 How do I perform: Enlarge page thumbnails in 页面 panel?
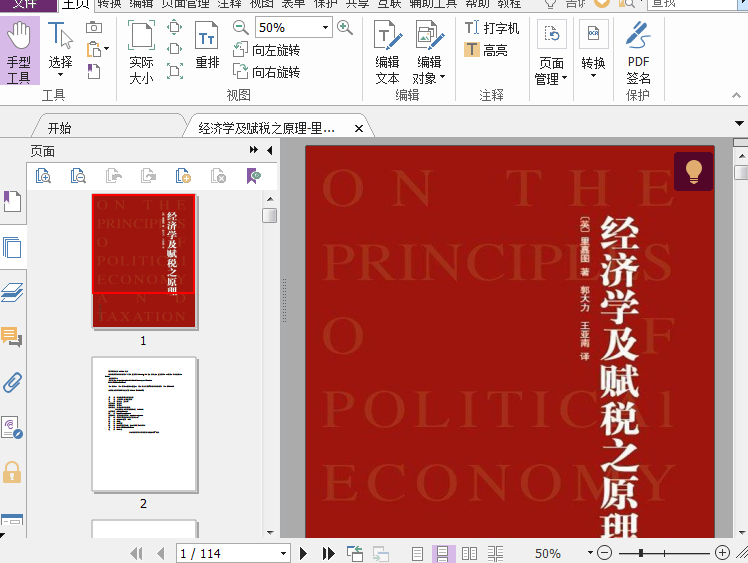click(43, 176)
